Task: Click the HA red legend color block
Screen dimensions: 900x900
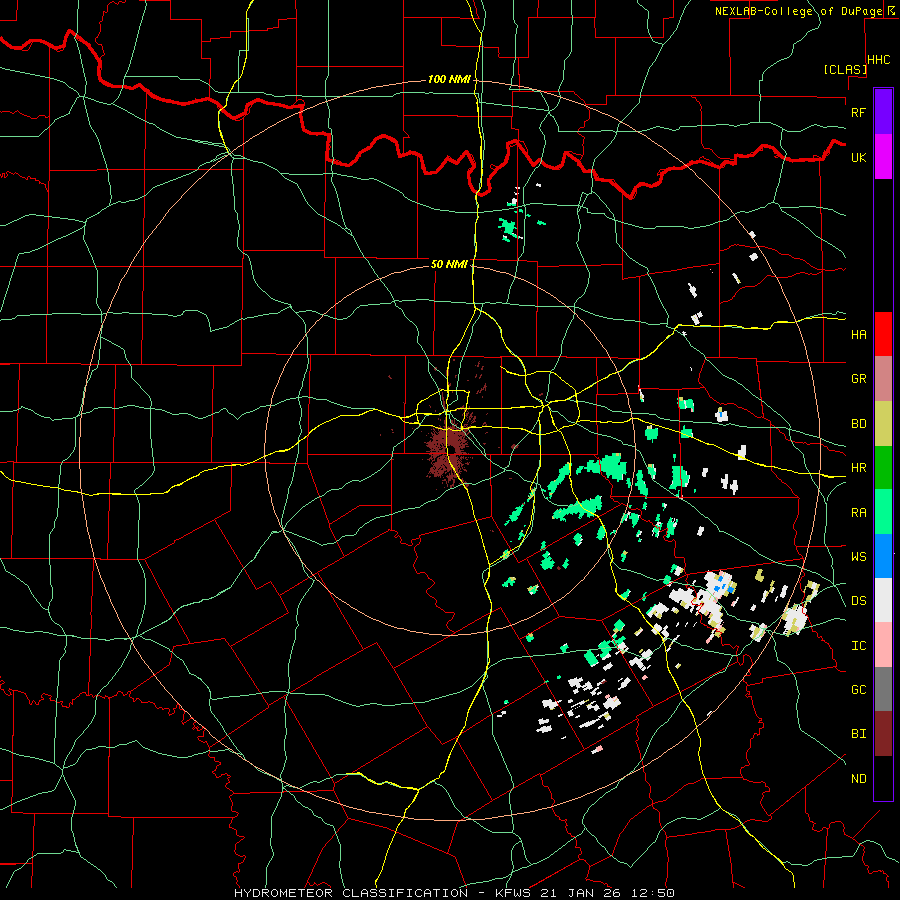Action: click(x=883, y=334)
